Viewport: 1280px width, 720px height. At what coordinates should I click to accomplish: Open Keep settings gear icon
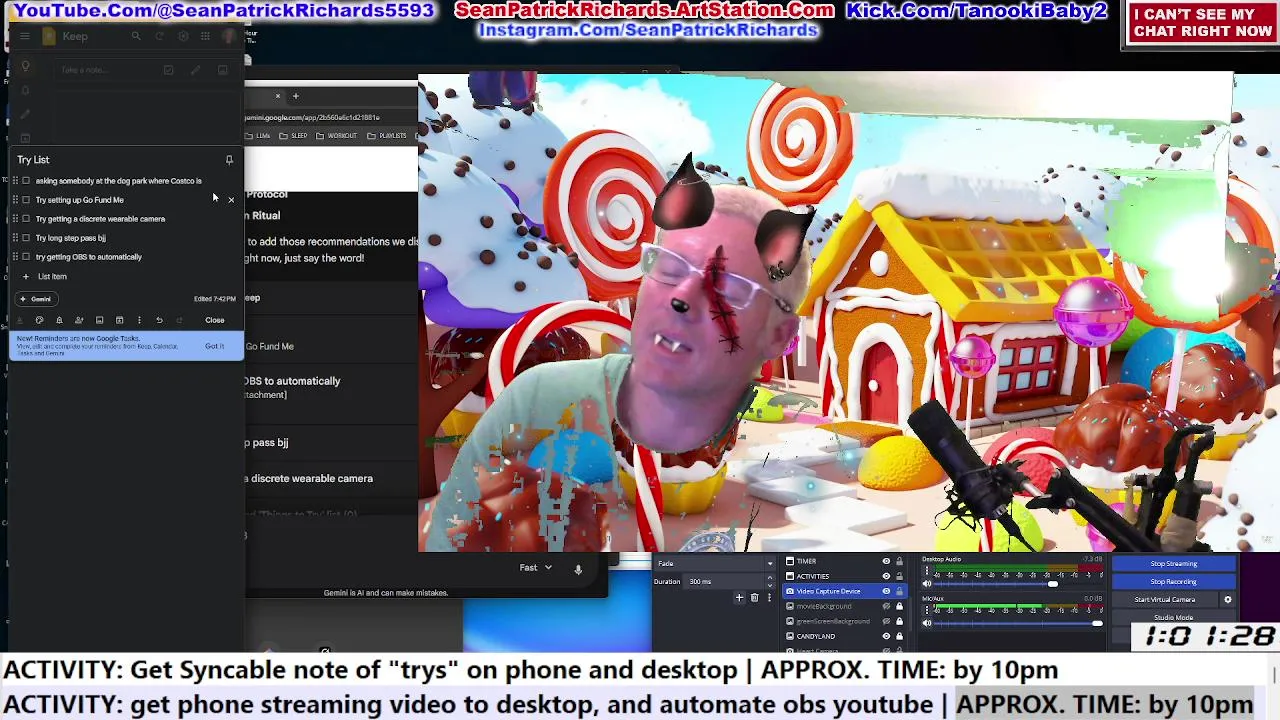[183, 36]
